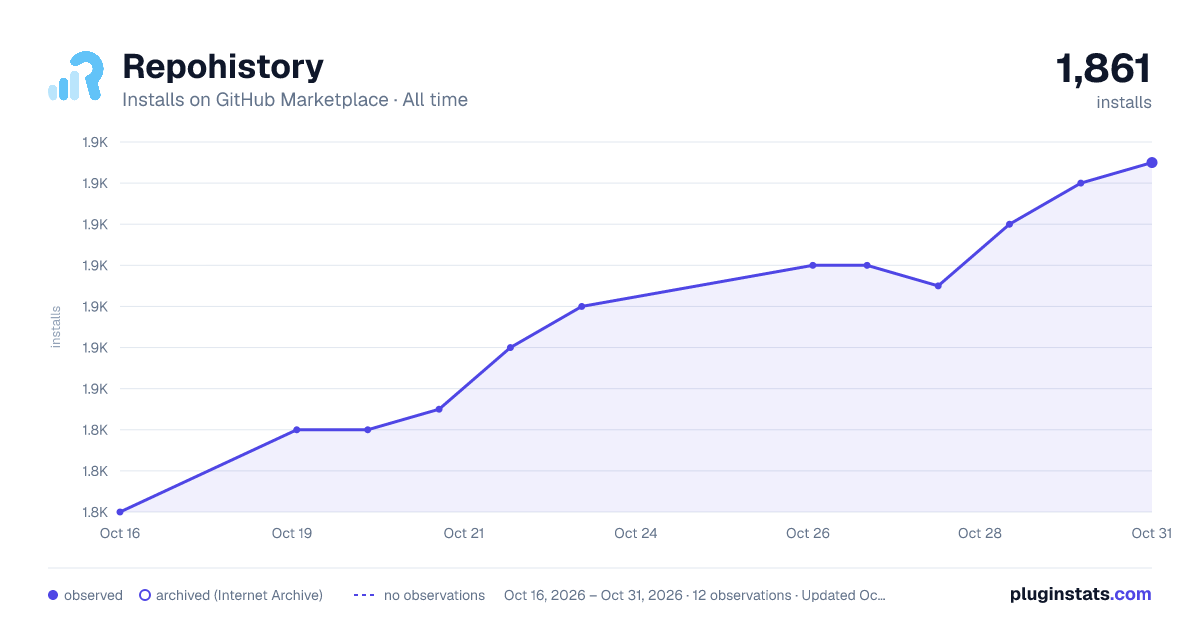1200x630 pixels.
Task: Select the dip data point before Oct 28
Action: point(938,286)
